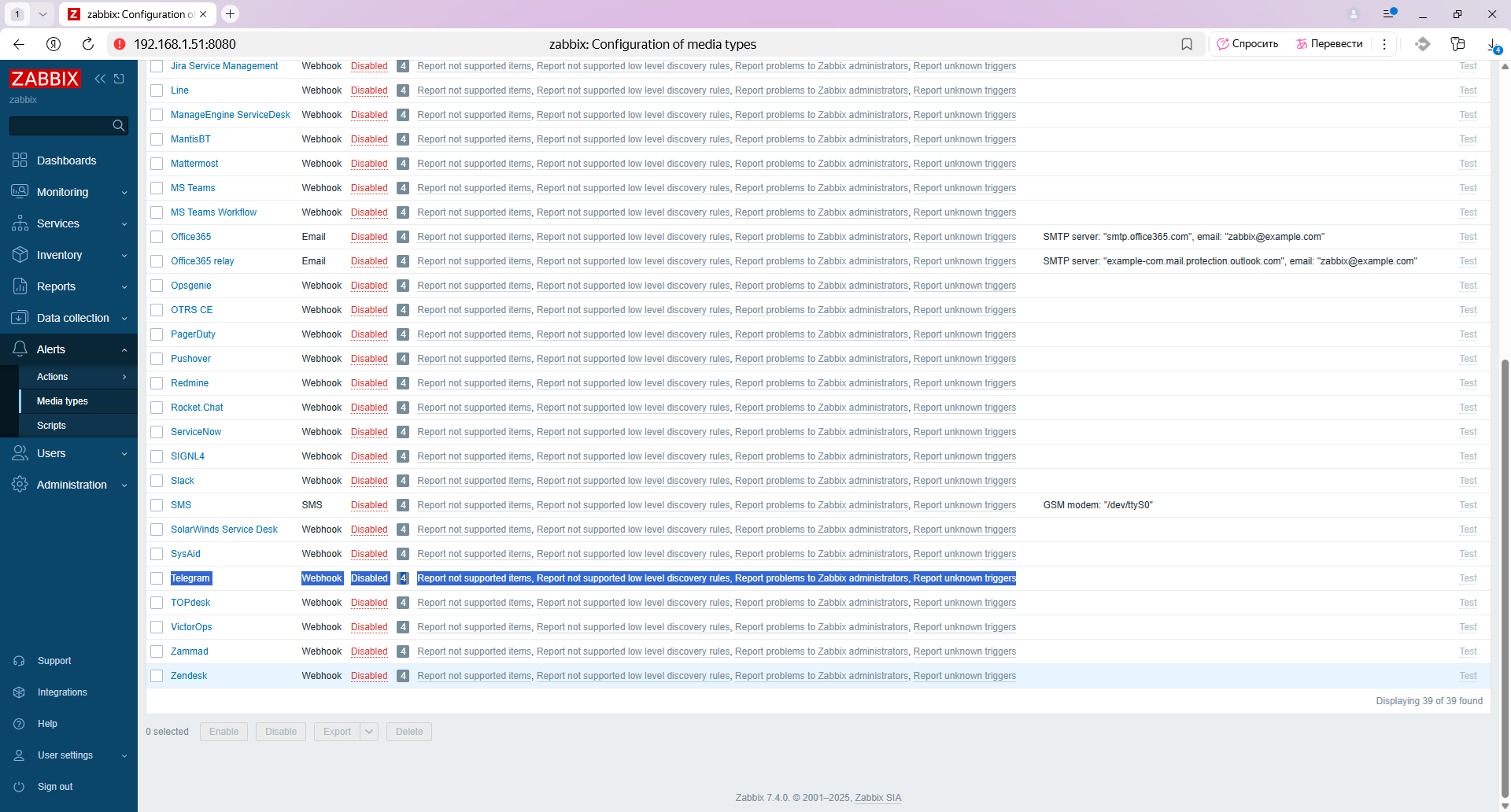This screenshot has height=812, width=1511.
Task: Click the Reports document icon
Action: [x=20, y=286]
